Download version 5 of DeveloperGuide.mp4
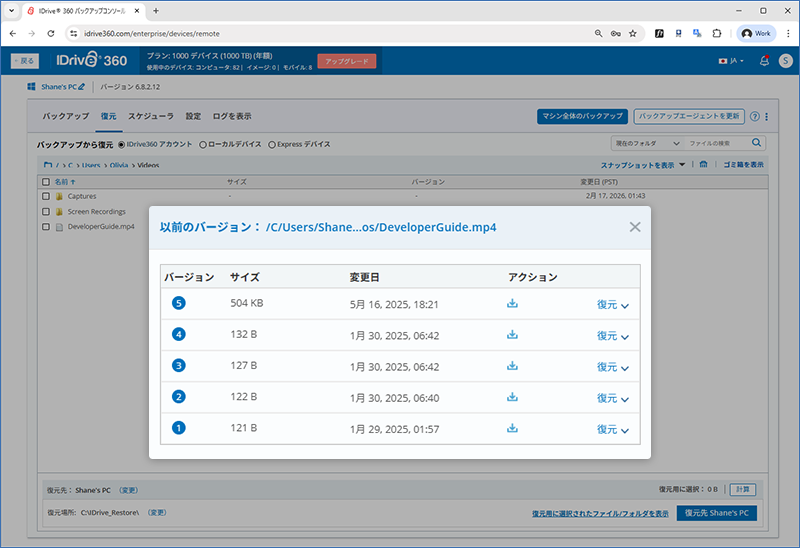The image size is (800, 548). tap(512, 304)
